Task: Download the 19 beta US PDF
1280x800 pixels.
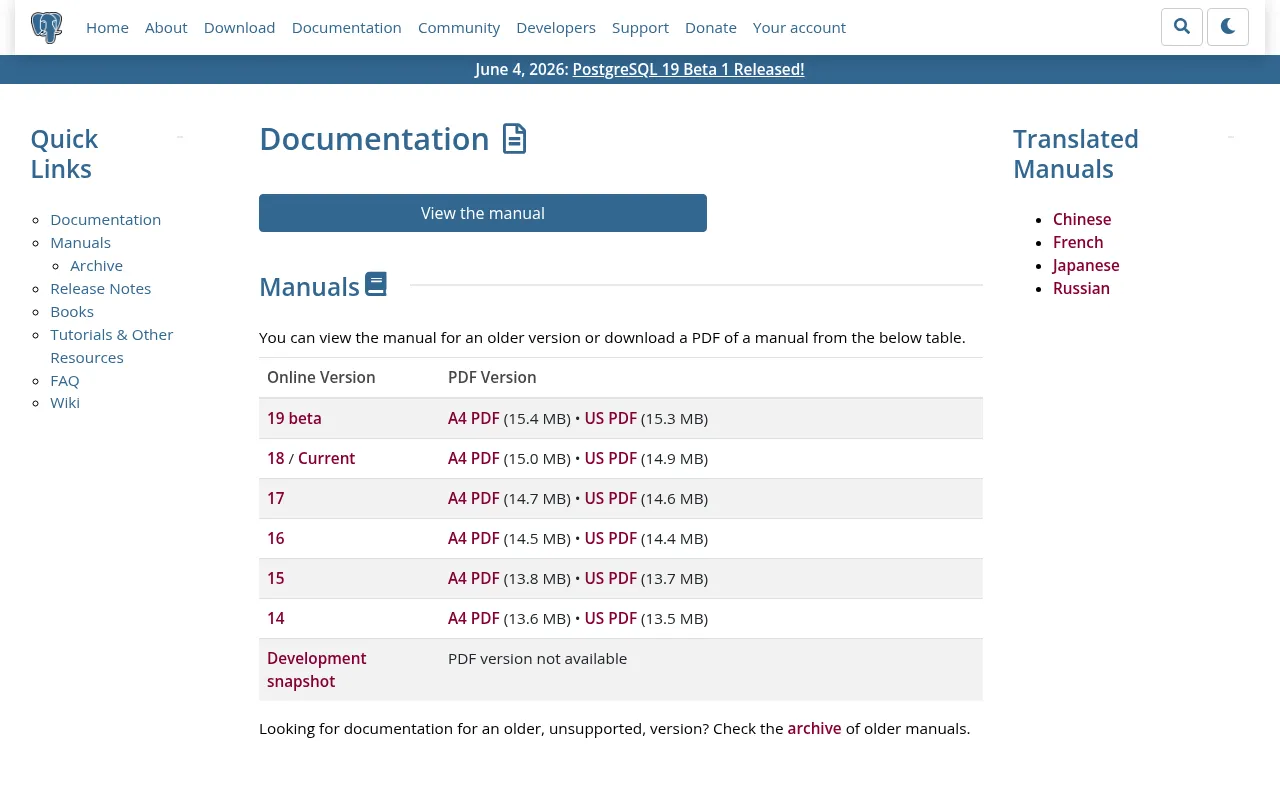Action: tap(611, 419)
